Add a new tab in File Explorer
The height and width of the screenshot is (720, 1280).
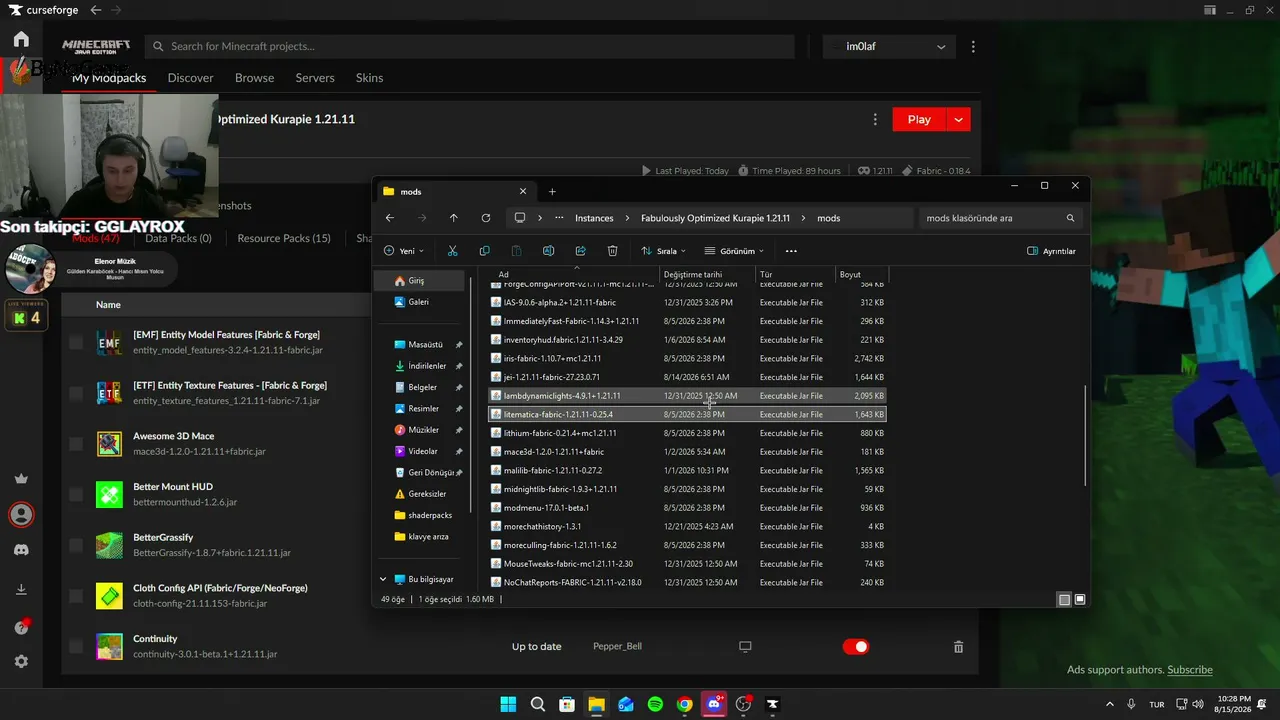(x=552, y=192)
